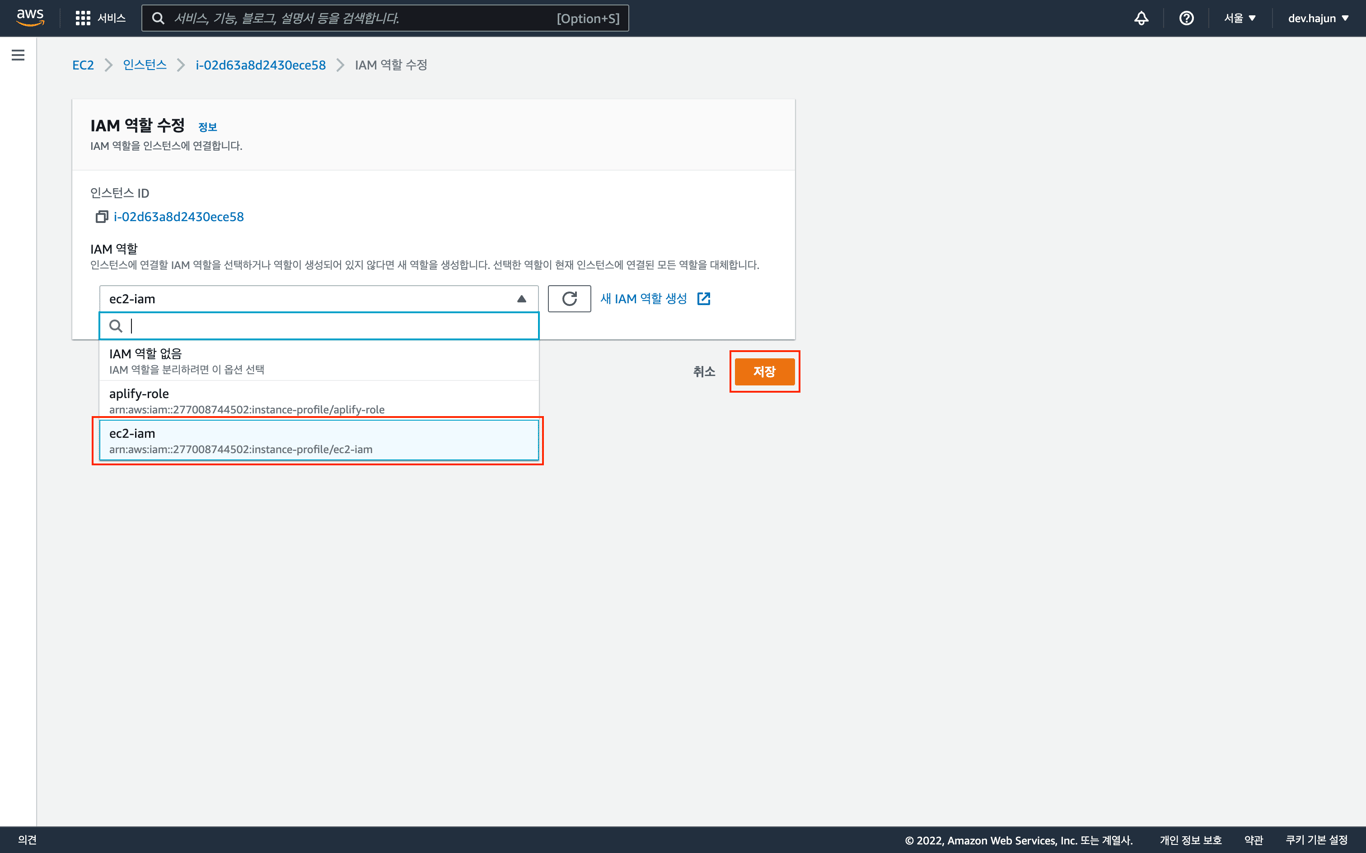1366x853 pixels.
Task: Click the 서비스 menu label
Action: pos(111,18)
